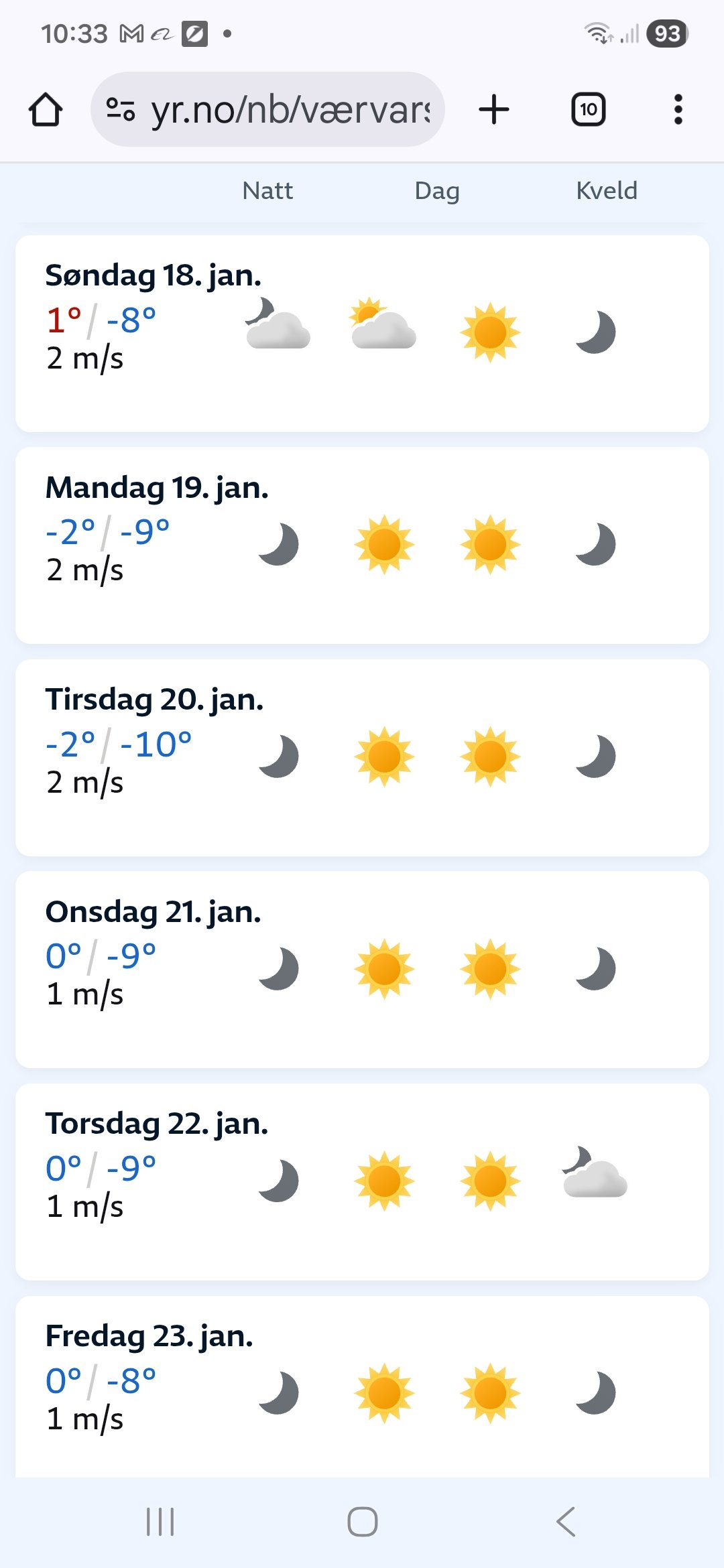Open Fredag 23. jan. forecast card
The image size is (724, 1568).
click(362, 1387)
